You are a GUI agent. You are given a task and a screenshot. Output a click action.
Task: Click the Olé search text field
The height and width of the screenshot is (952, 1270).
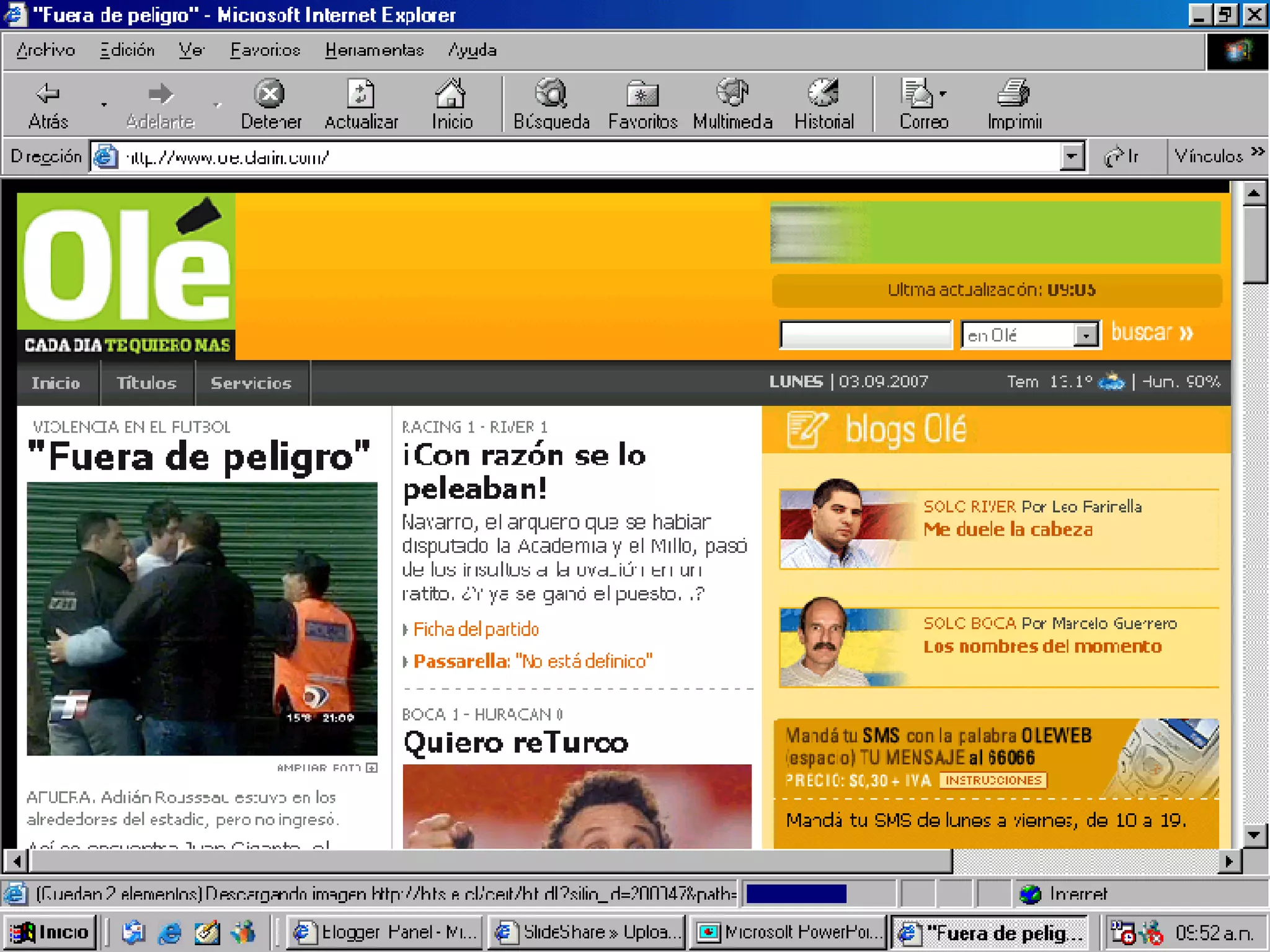click(x=865, y=335)
